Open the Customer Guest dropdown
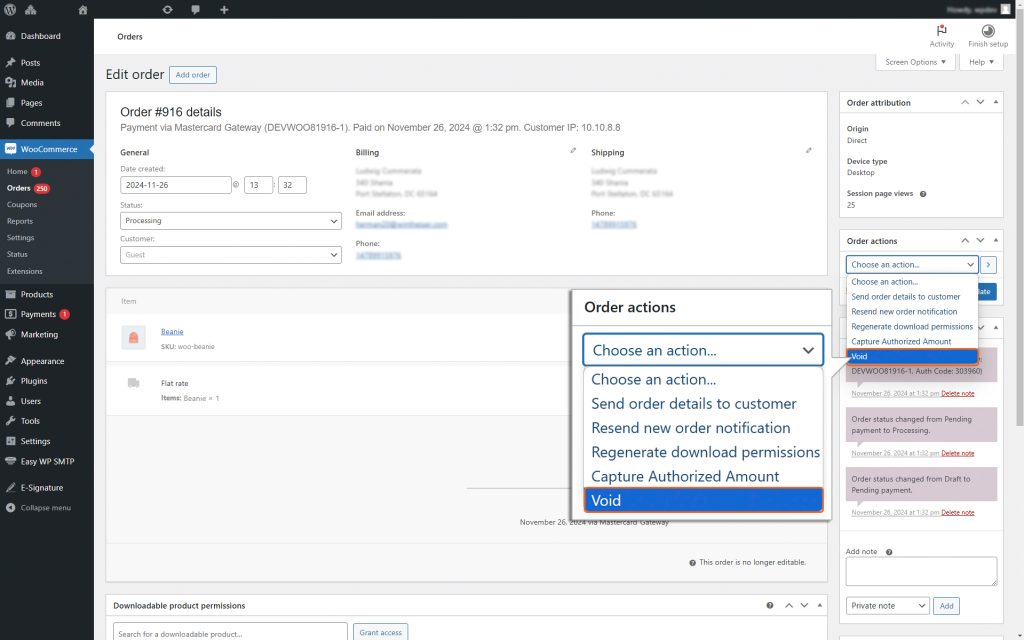The width and height of the screenshot is (1024, 640). pyautogui.click(x=231, y=255)
